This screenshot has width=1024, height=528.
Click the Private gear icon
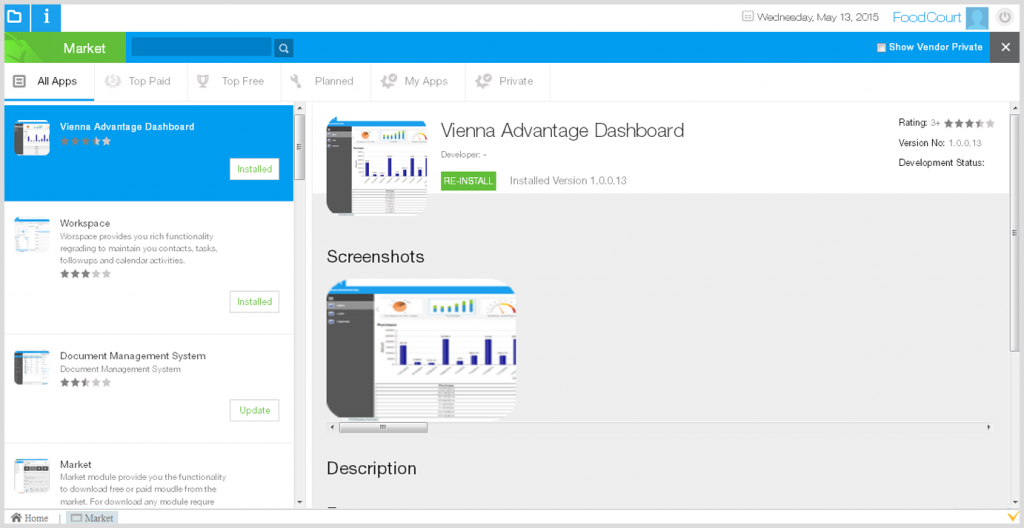click(483, 81)
